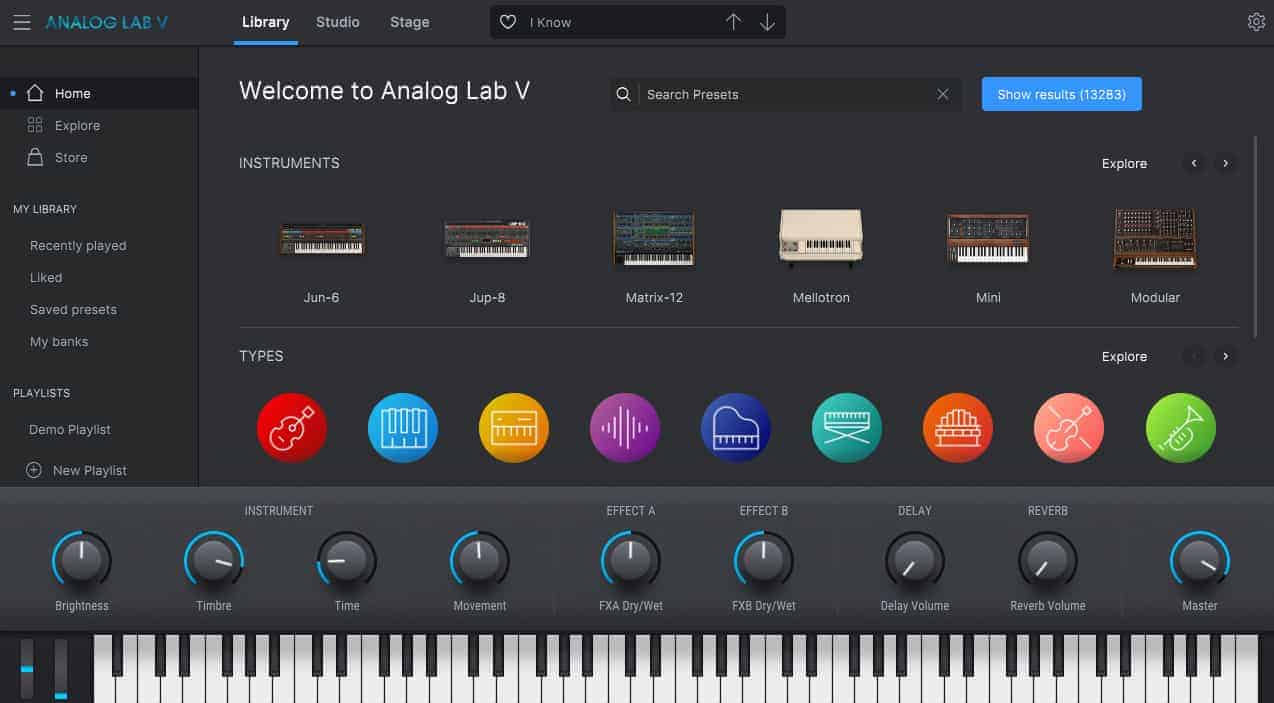Select the pink Strings type icon
Image resolution: width=1274 pixels, height=703 pixels.
[x=1068, y=427]
